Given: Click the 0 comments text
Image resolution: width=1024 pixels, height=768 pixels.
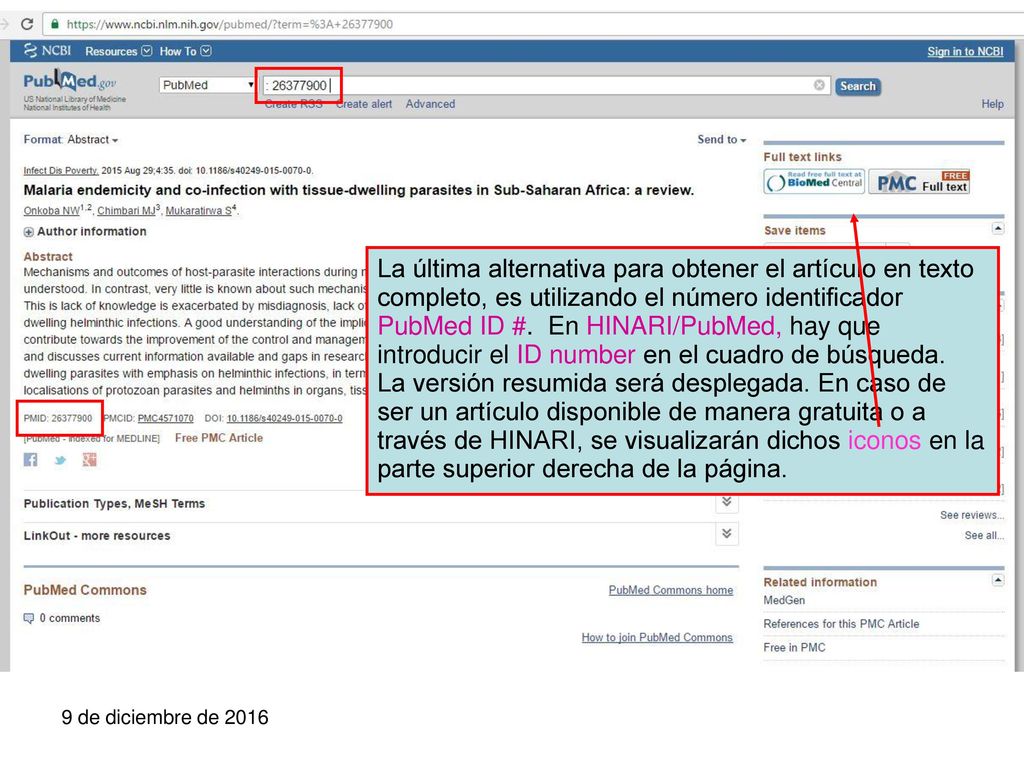Looking at the screenshot, I should pyautogui.click(x=70, y=618).
